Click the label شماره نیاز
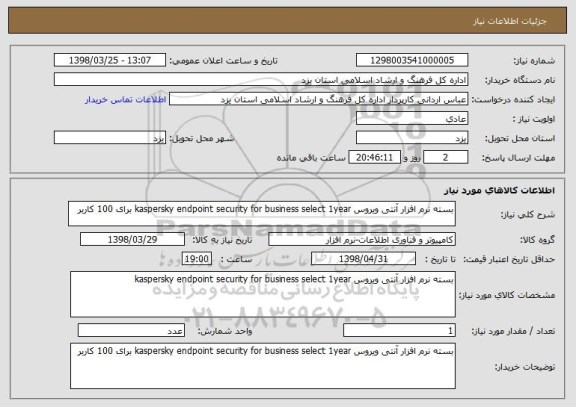 (x=534, y=61)
